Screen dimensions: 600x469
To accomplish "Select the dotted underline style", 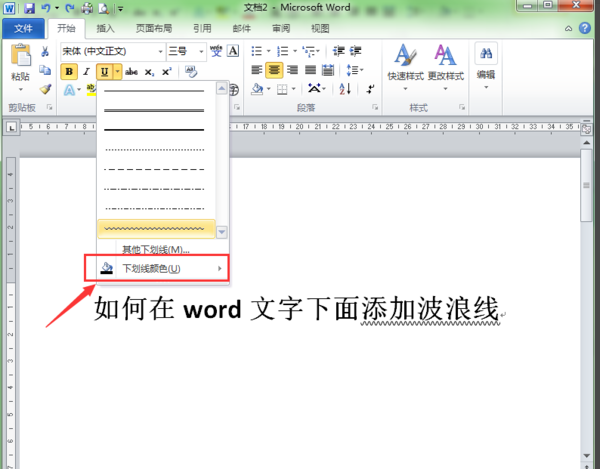I will click(156, 150).
